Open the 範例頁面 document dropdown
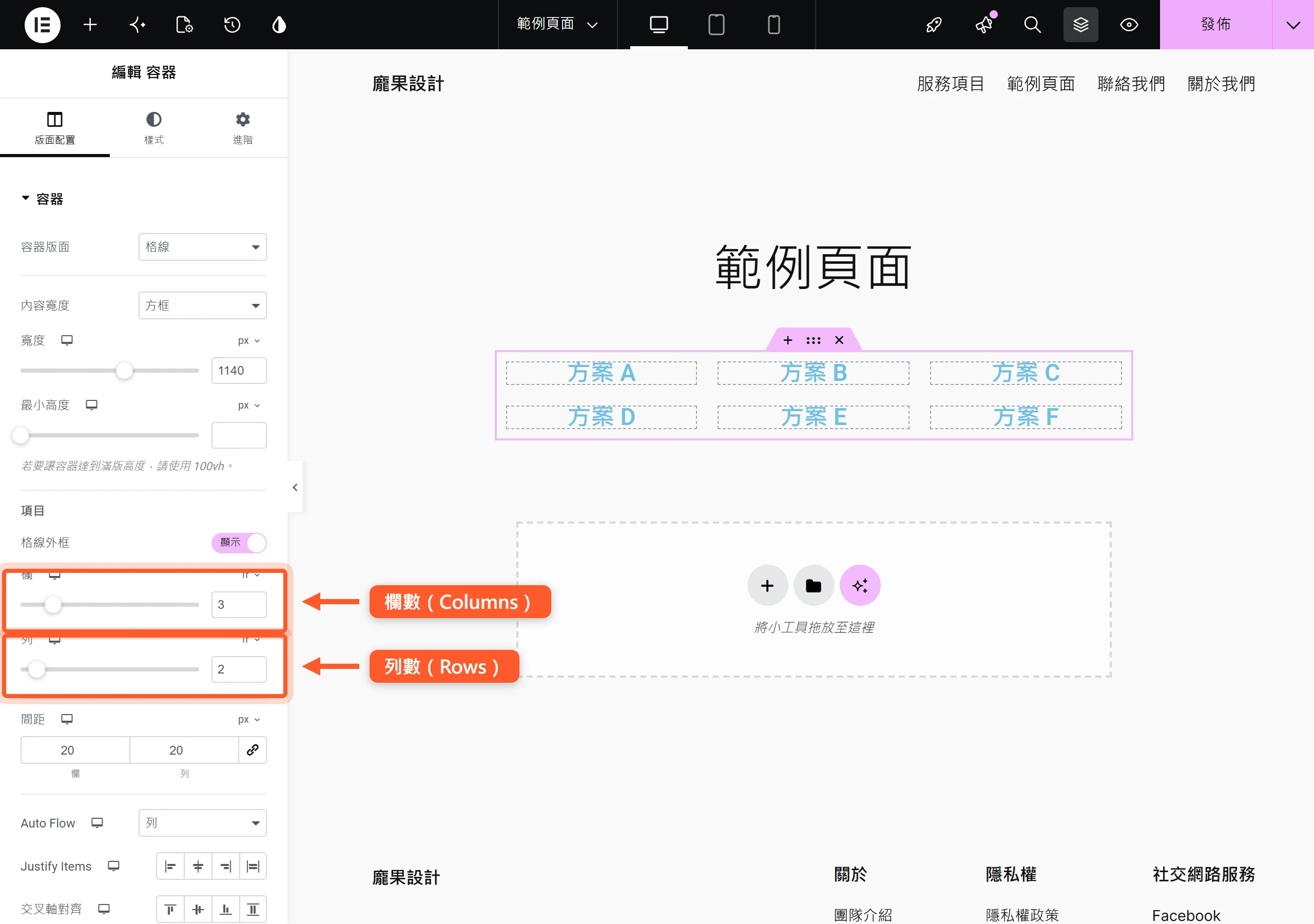 (x=557, y=24)
